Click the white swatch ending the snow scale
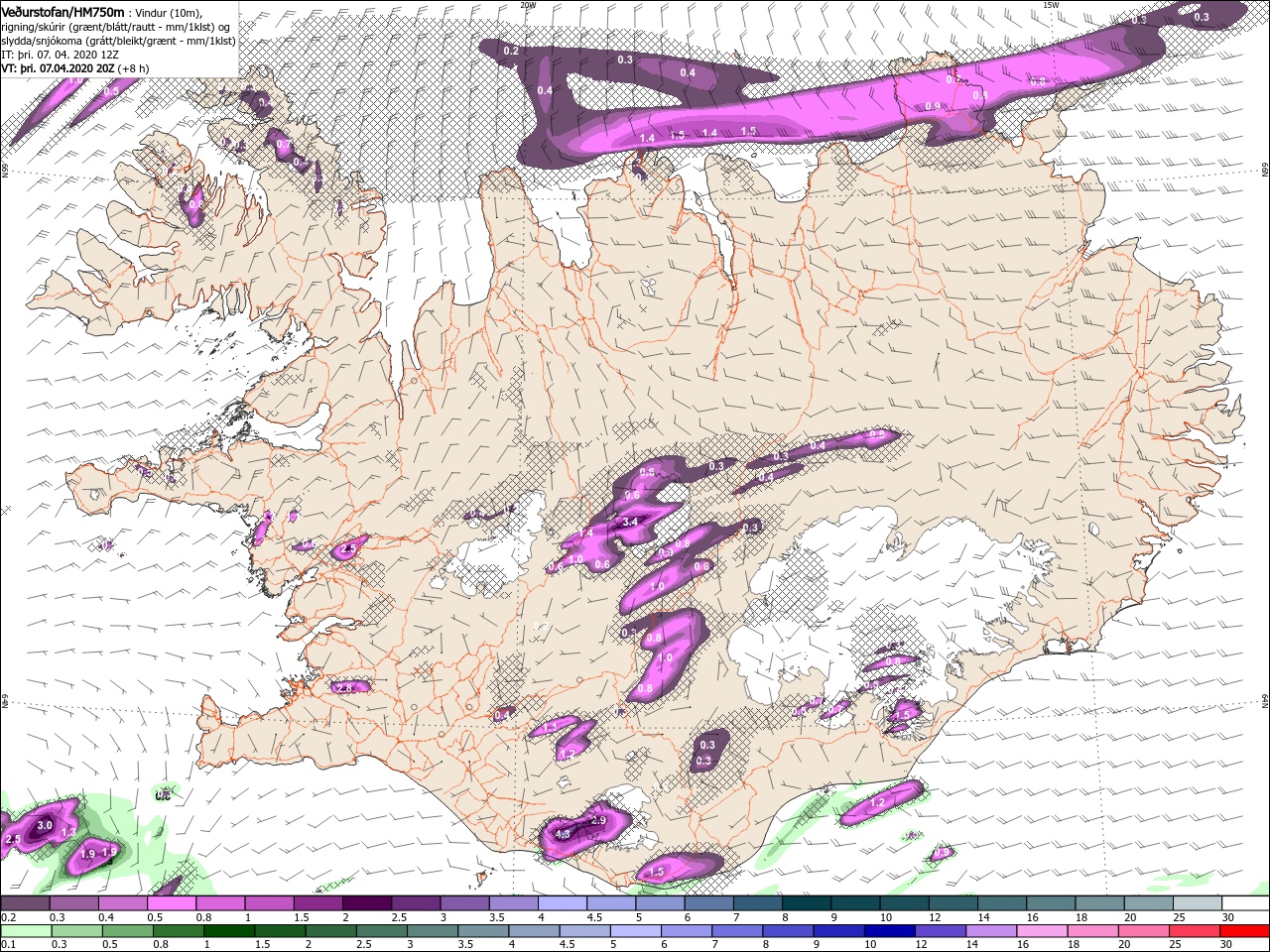This screenshot has height=952, width=1270. [1245, 904]
